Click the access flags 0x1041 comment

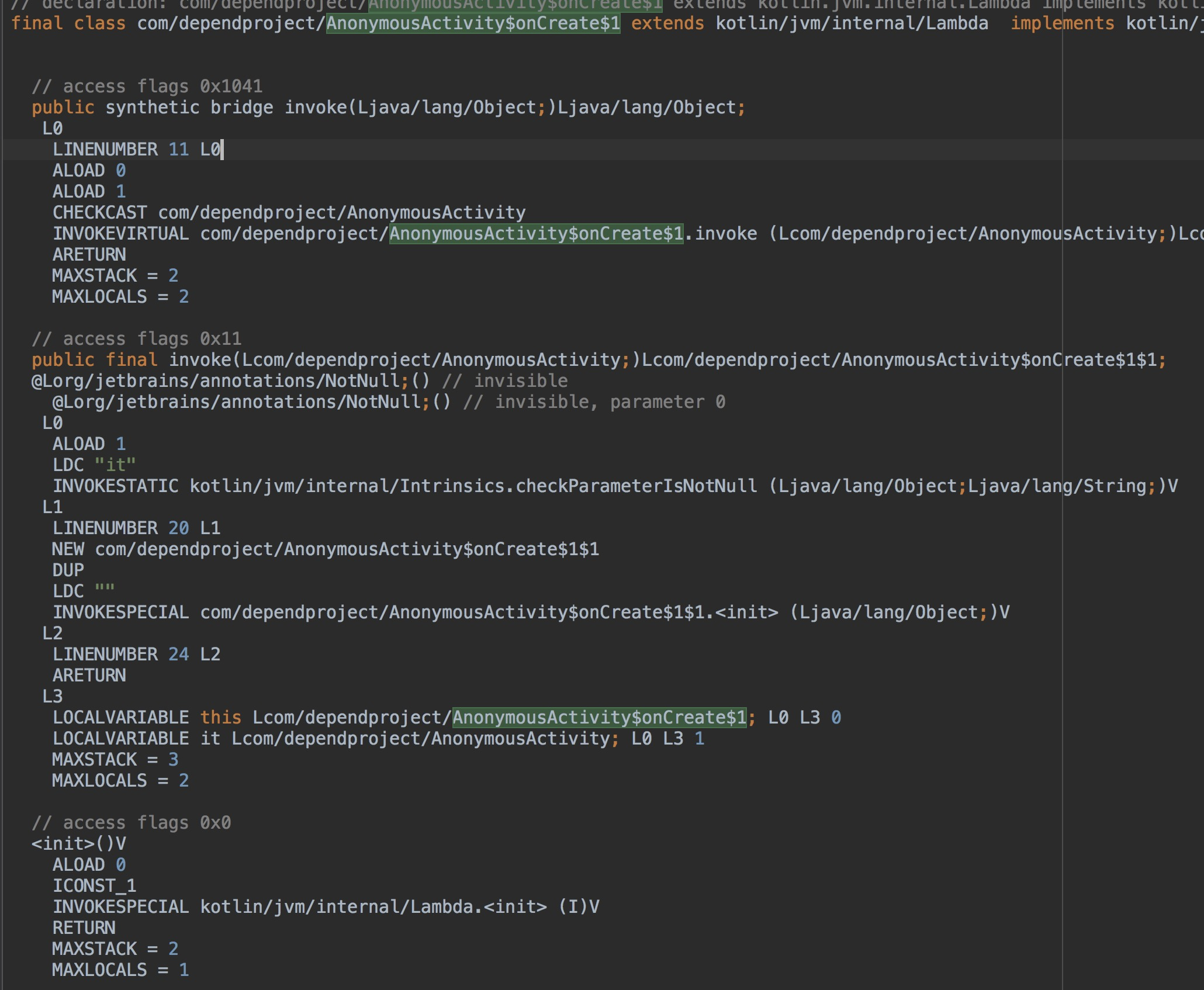147,86
